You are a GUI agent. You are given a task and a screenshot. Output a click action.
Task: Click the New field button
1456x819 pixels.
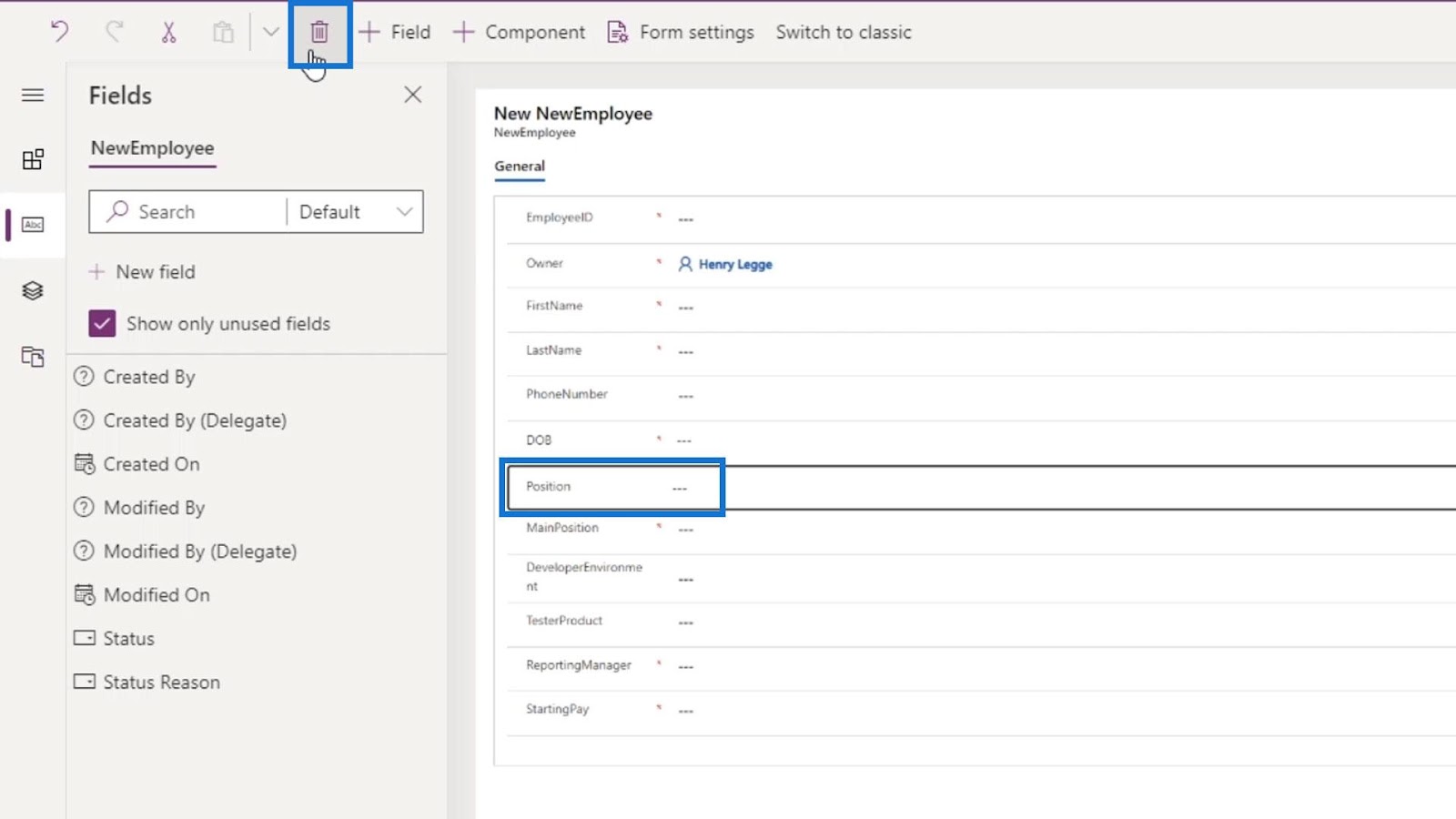point(143,272)
